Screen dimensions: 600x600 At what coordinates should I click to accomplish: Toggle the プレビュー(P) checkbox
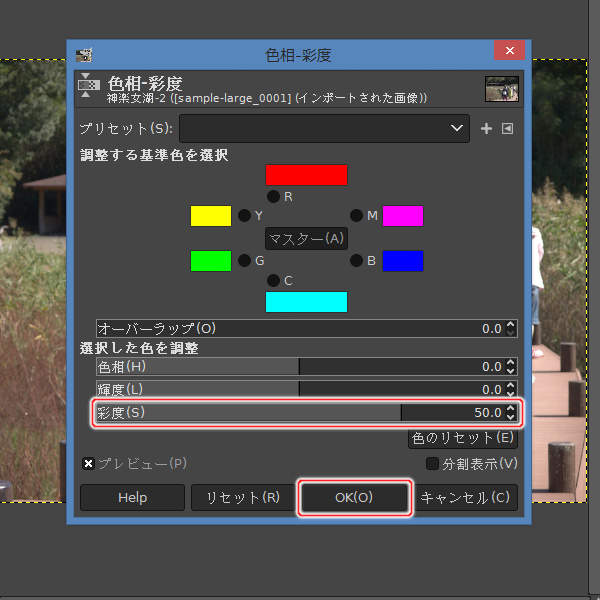tap(88, 464)
